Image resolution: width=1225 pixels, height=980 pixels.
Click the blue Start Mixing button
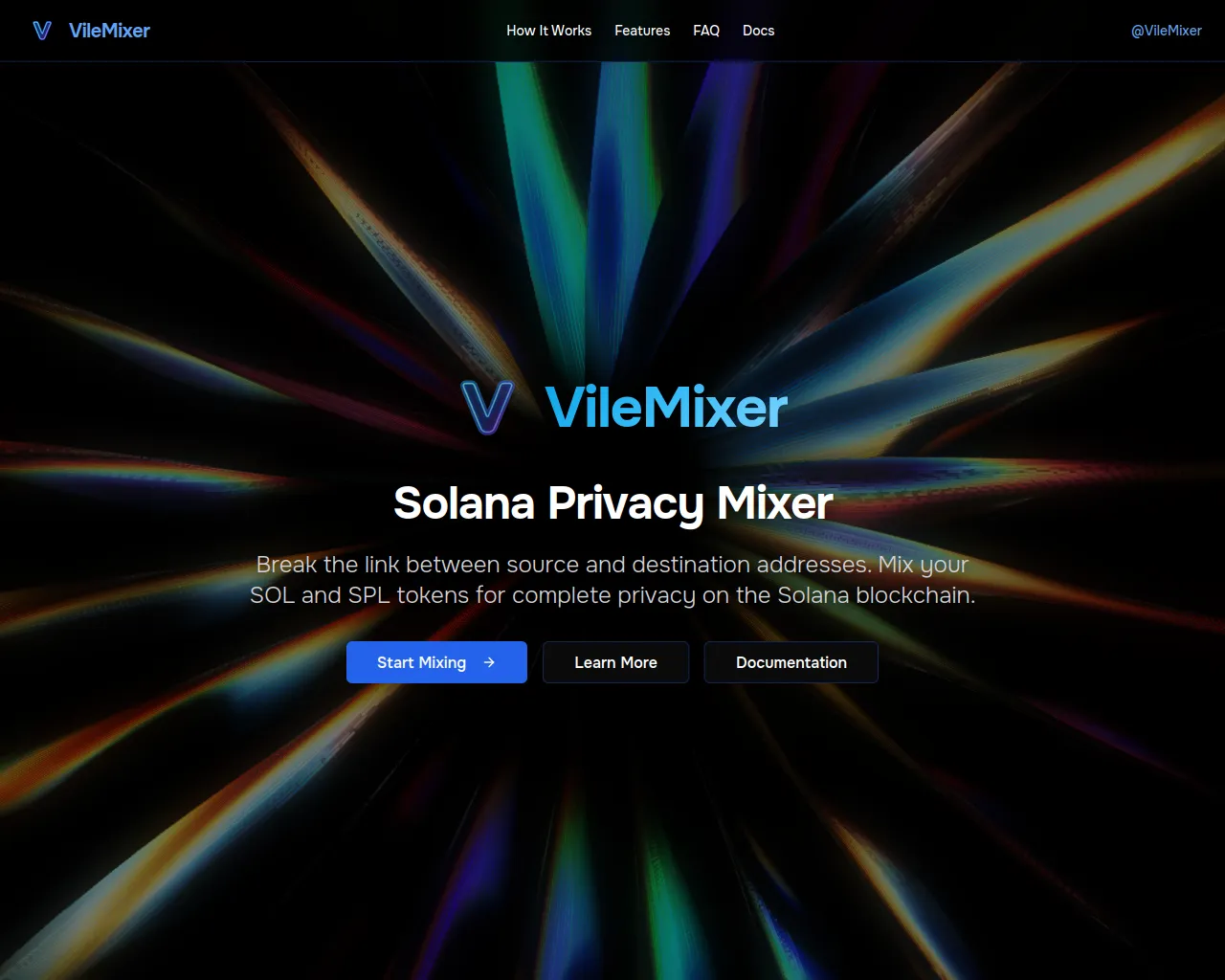(x=436, y=662)
